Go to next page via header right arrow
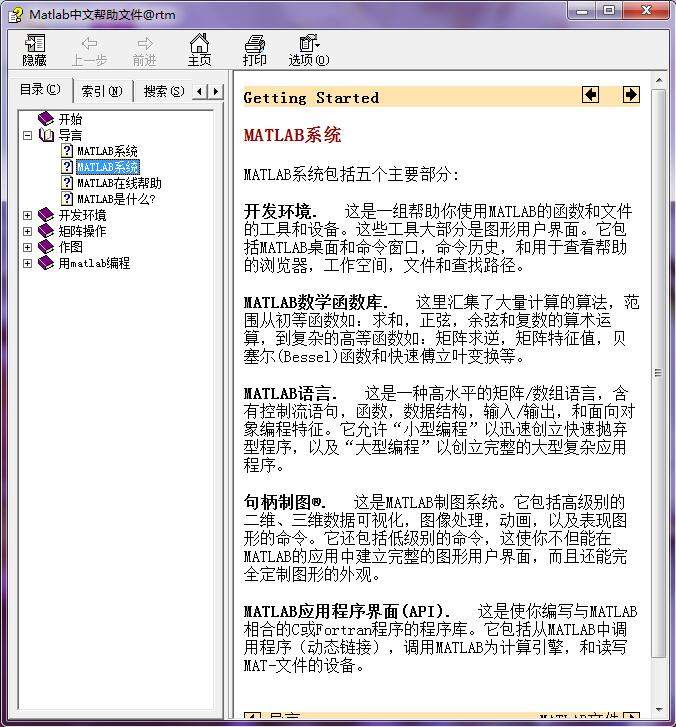 [x=631, y=95]
